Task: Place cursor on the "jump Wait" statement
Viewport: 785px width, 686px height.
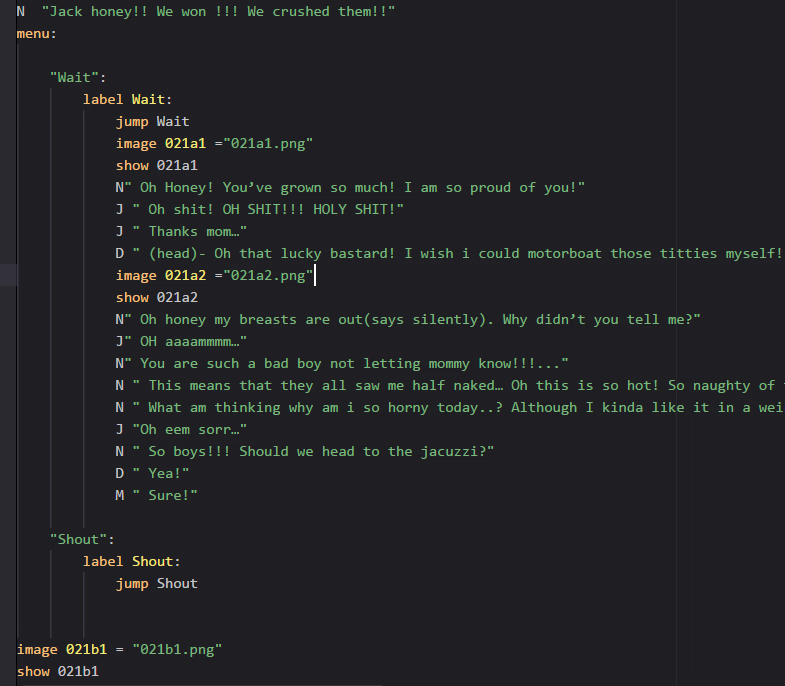Action: (x=152, y=121)
